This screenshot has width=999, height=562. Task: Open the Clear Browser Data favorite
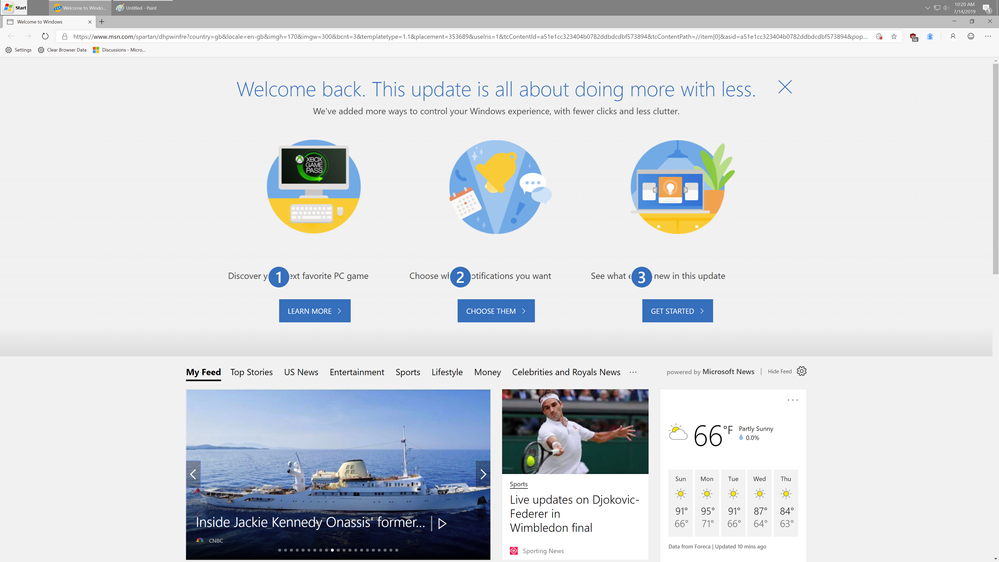[62, 50]
